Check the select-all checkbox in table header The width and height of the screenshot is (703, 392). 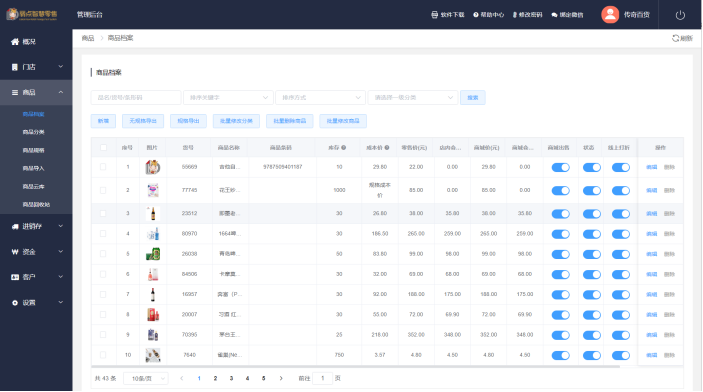click(104, 148)
